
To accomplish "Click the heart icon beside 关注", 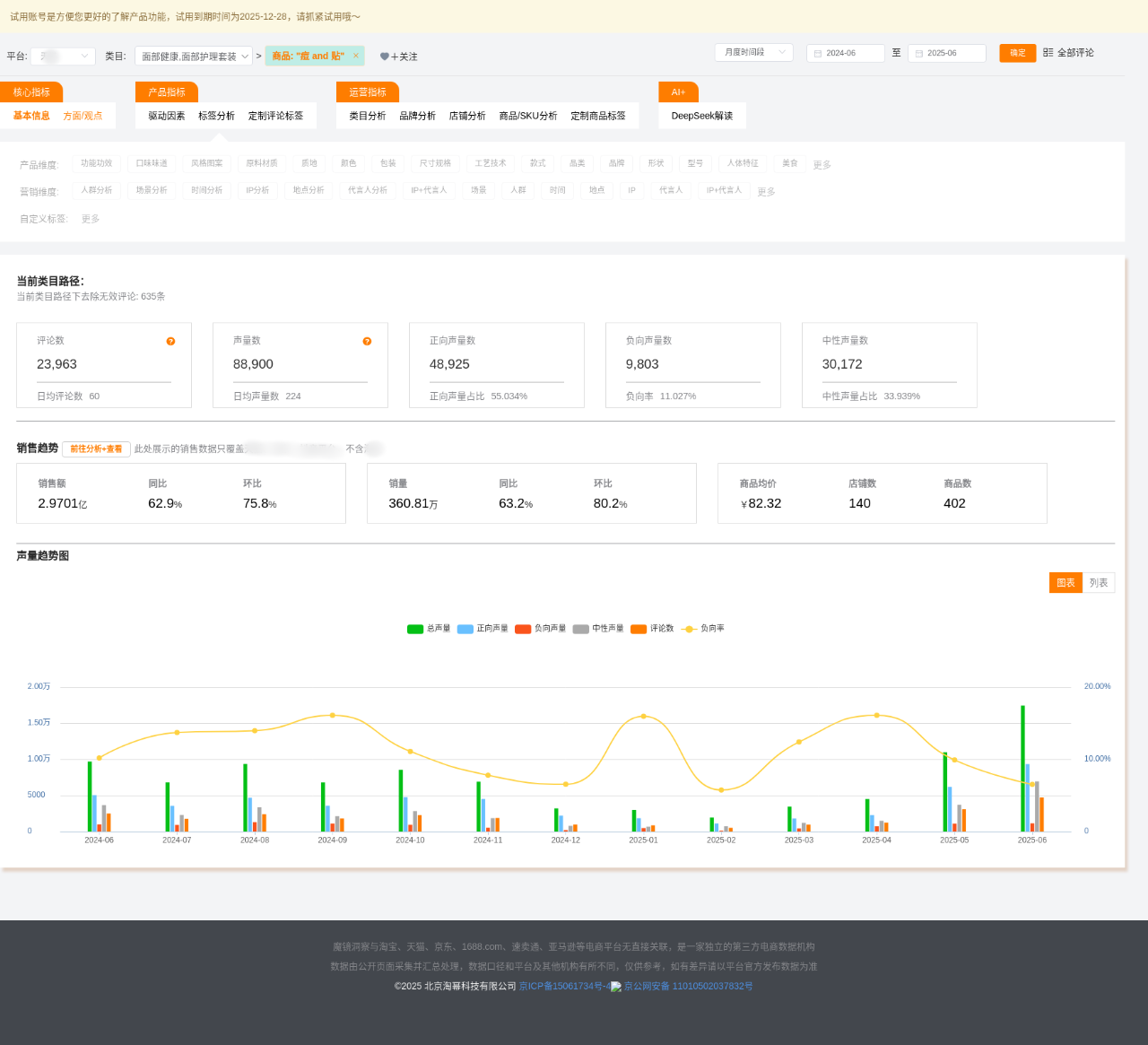I will 385,57.
